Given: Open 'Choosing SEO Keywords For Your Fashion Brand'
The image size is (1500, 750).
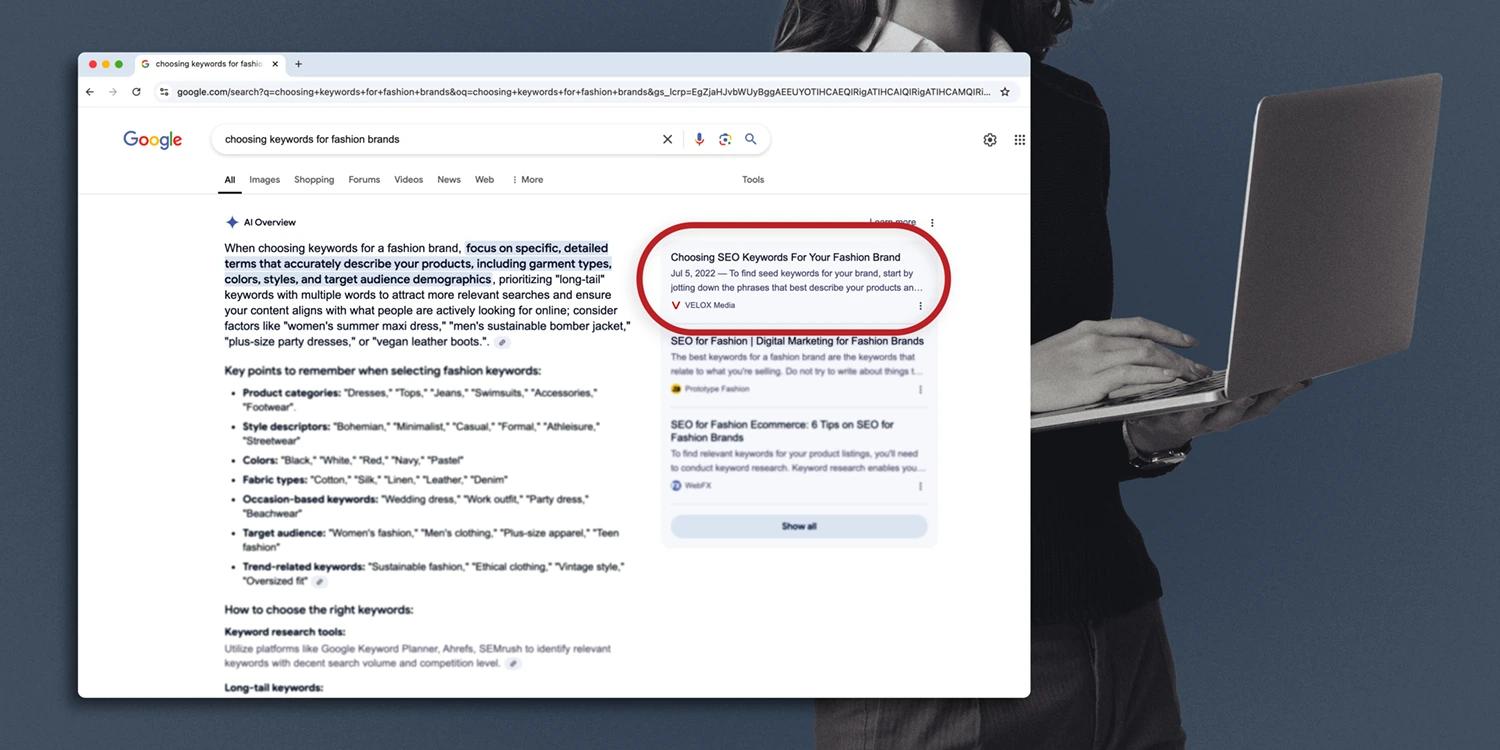Looking at the screenshot, I should pyautogui.click(x=785, y=257).
